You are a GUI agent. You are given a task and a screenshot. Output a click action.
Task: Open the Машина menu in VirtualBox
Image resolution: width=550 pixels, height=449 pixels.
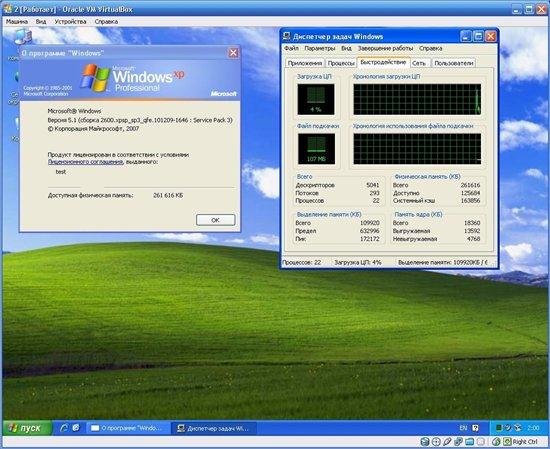click(16, 22)
